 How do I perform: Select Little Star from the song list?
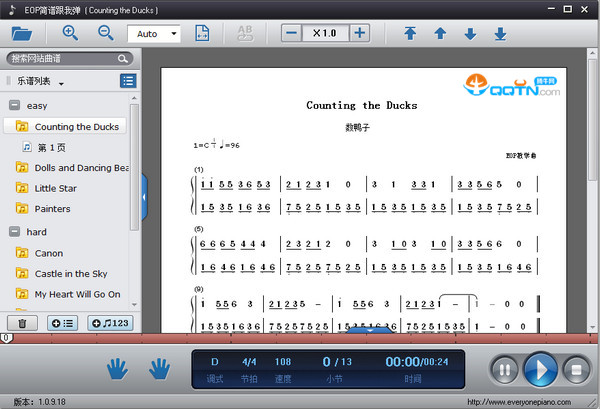click(55, 188)
